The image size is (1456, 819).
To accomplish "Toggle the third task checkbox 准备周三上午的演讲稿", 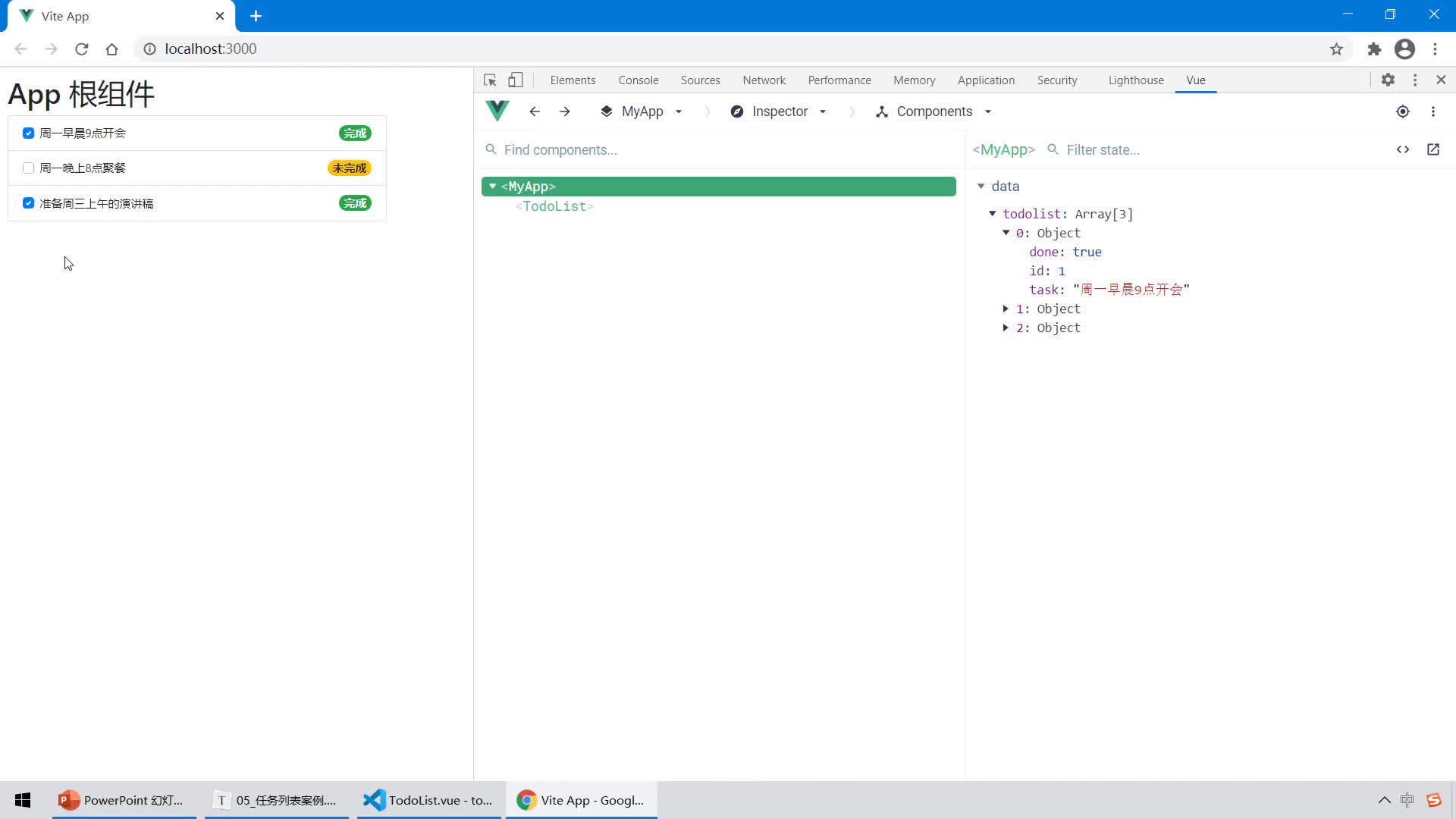I will 28,203.
